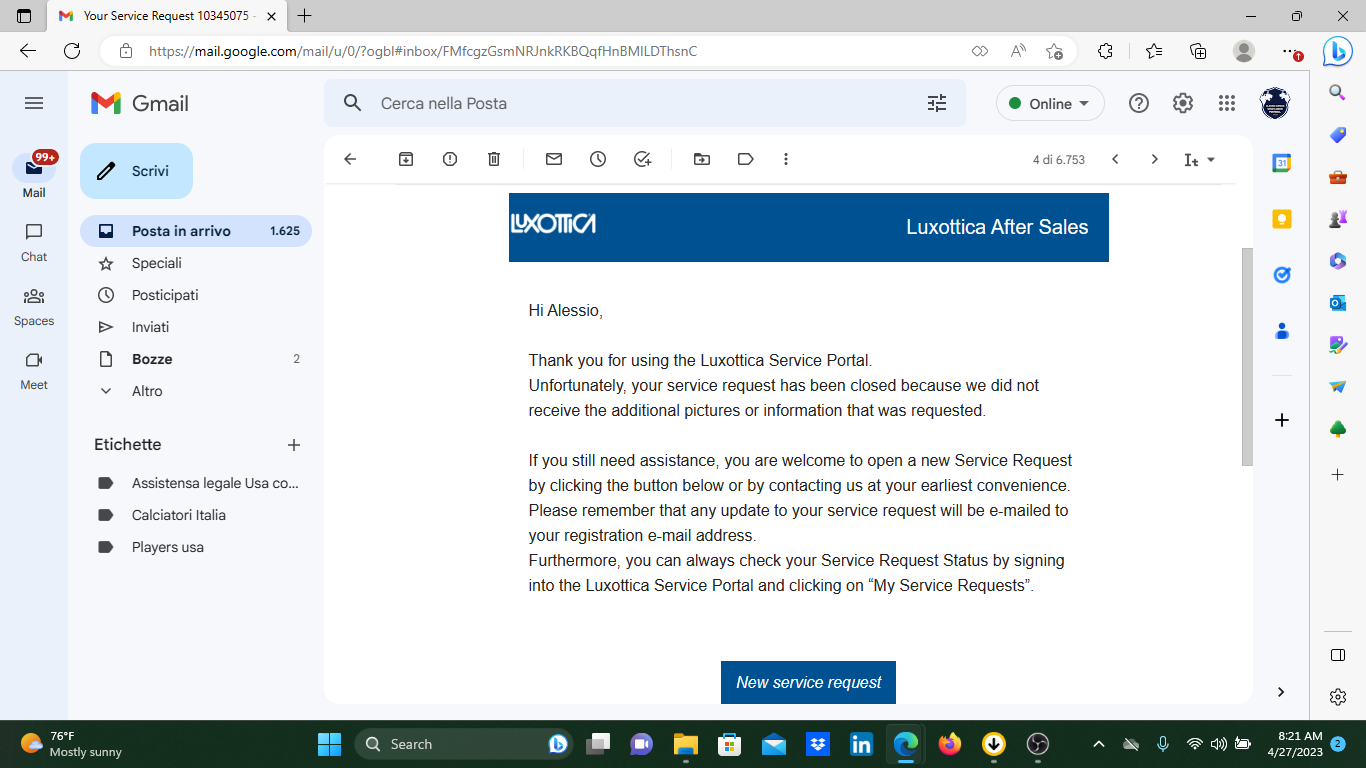Open Speciali starred folder
Viewport: 1366px width, 768px height.
(x=196, y=263)
